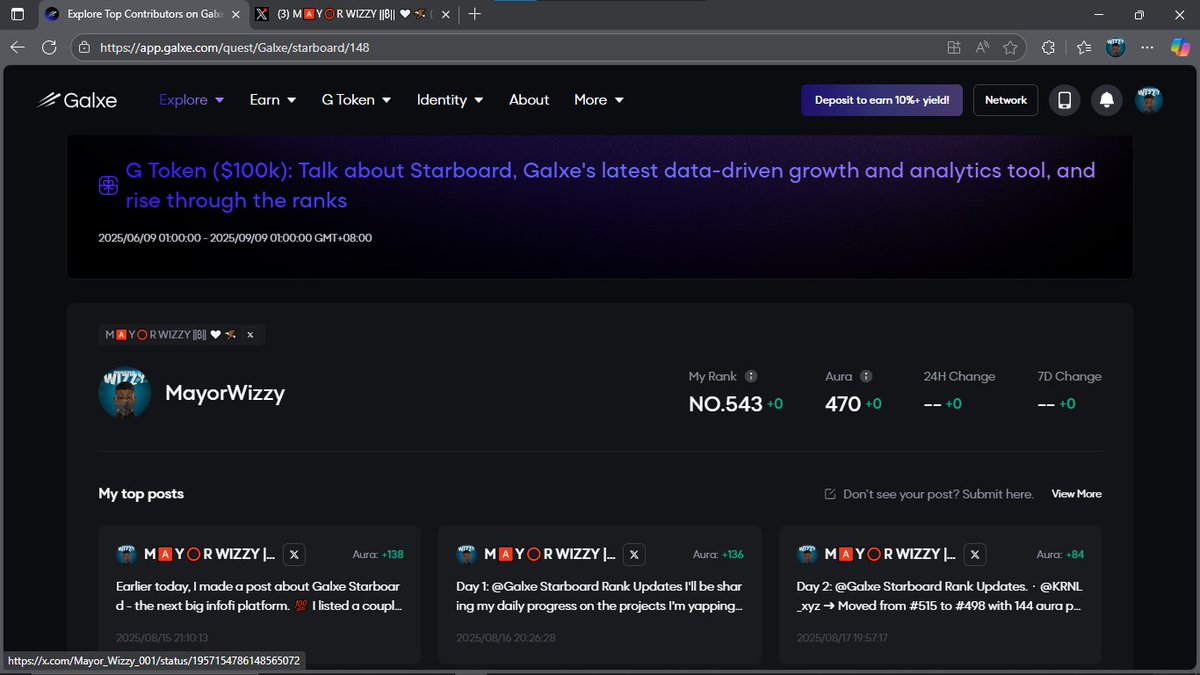Viewport: 1200px width, 675px height.
Task: Open the Day 1 Starboard Rank Updates post
Action: pyautogui.click(x=600, y=596)
